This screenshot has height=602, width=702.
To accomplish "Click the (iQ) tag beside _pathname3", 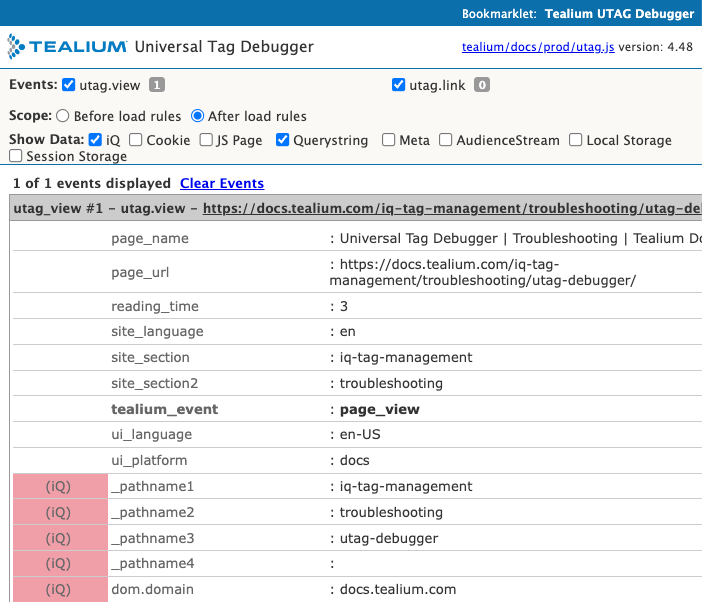I will click(58, 538).
